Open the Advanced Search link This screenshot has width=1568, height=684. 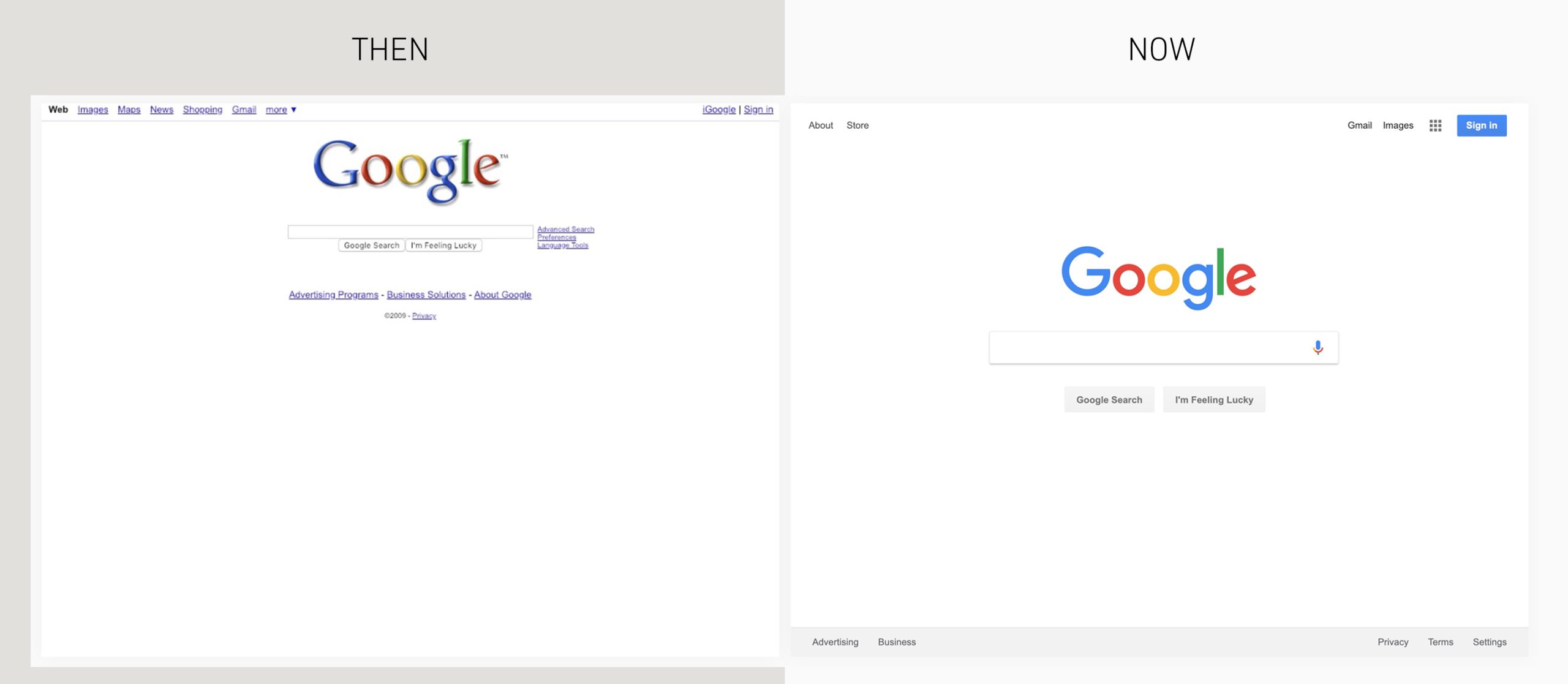click(x=565, y=229)
